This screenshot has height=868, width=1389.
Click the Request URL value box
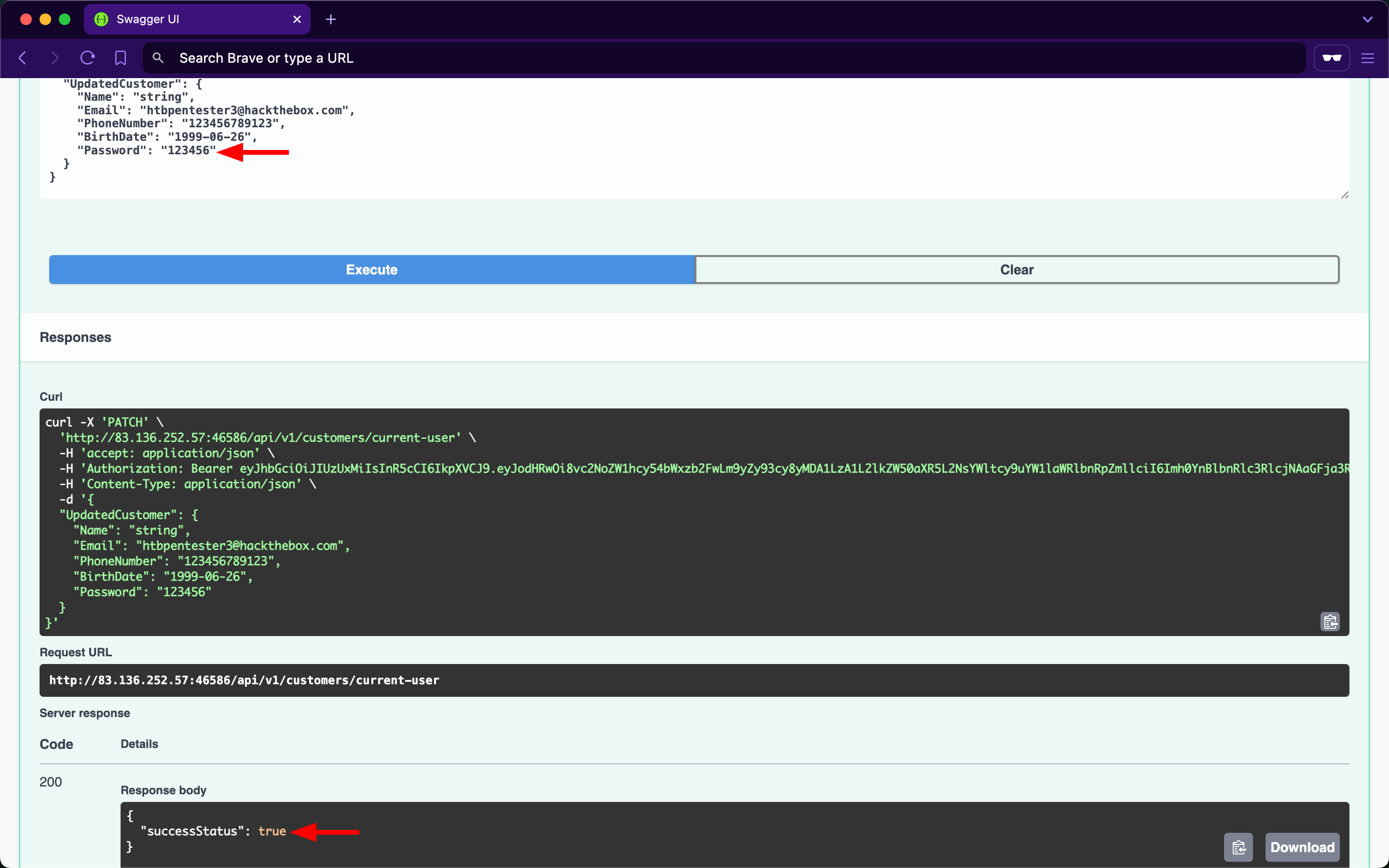point(694,680)
